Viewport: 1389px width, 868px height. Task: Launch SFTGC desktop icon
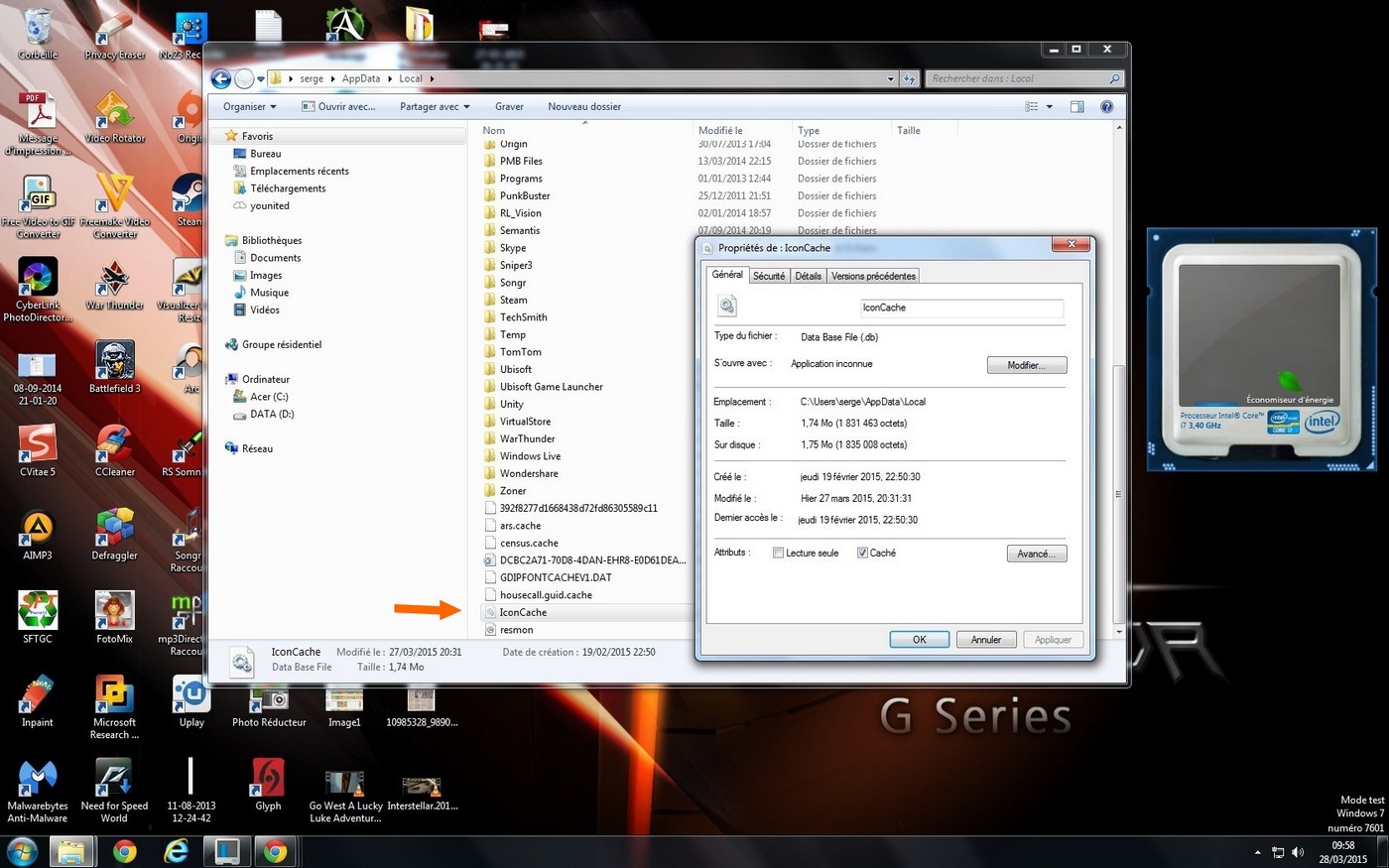click(38, 617)
